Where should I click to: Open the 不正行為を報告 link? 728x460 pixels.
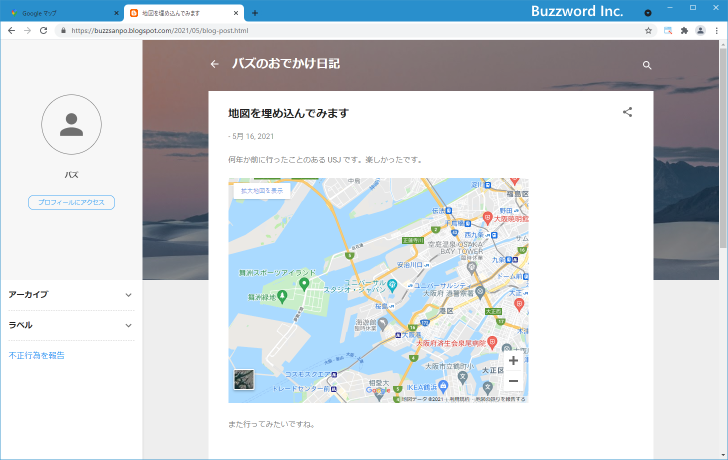point(37,356)
